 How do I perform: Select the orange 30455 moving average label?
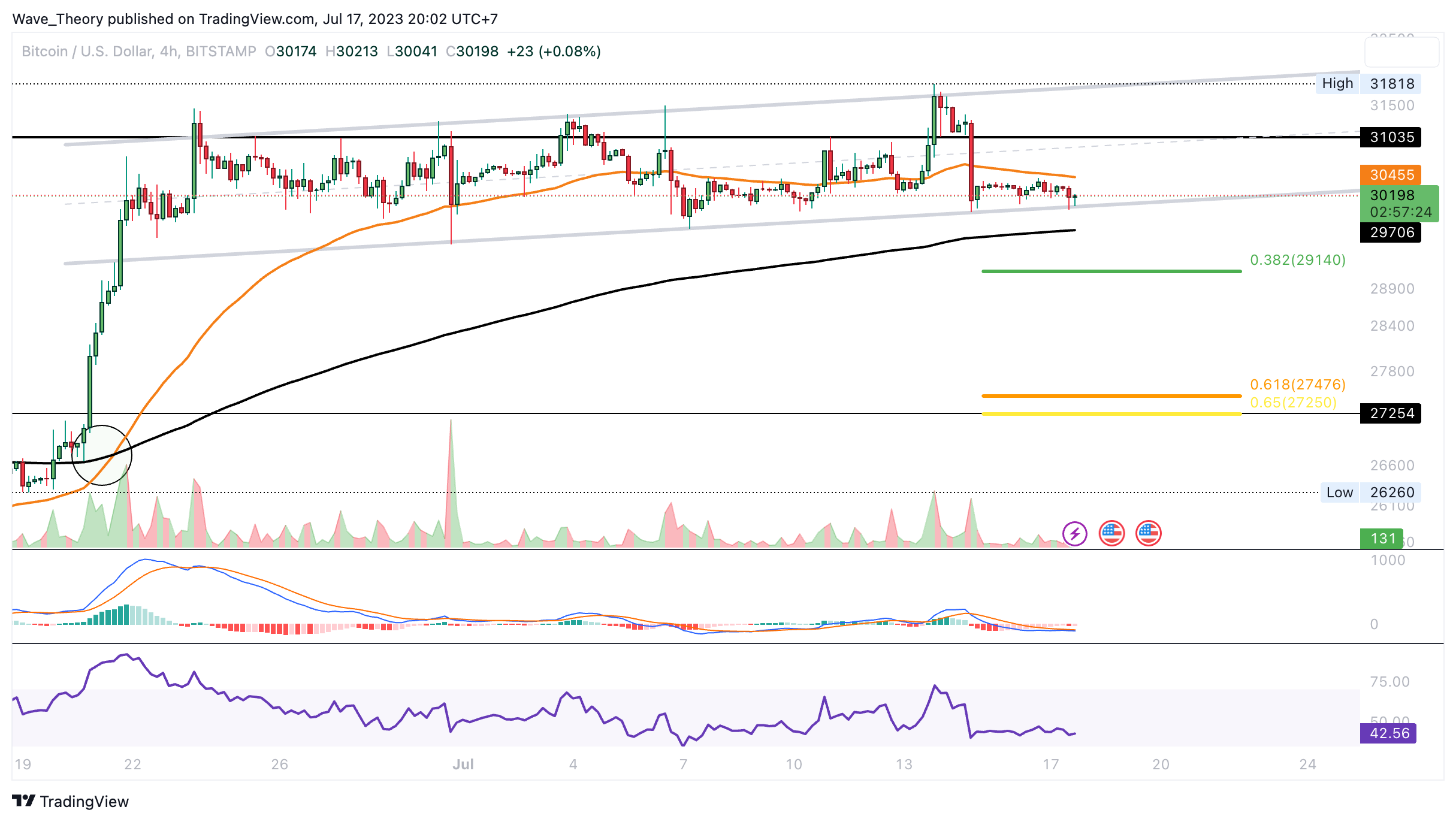coord(1391,175)
